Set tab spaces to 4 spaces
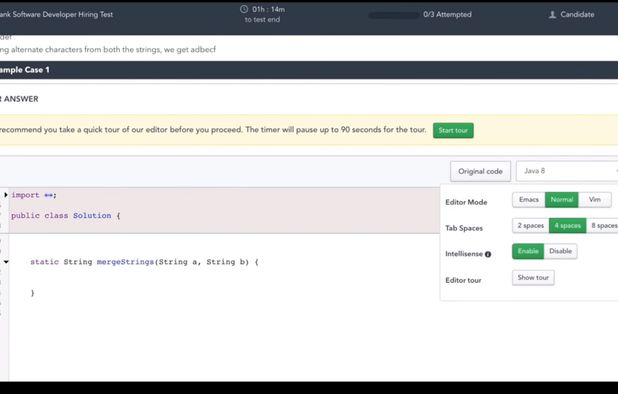The height and width of the screenshot is (394, 618). click(568, 226)
